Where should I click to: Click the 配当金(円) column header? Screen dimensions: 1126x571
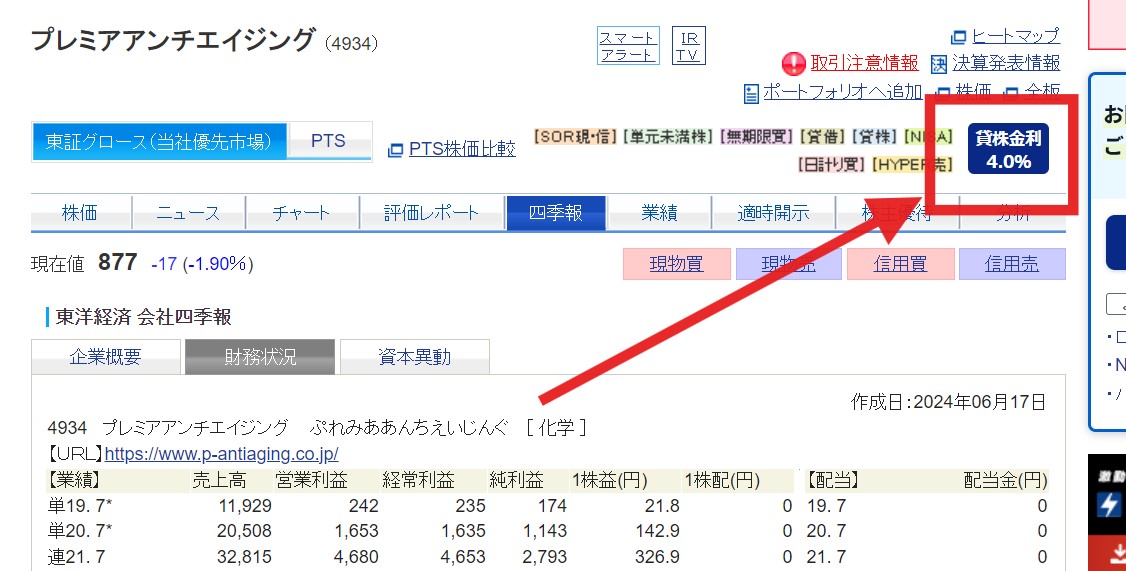click(1005, 480)
